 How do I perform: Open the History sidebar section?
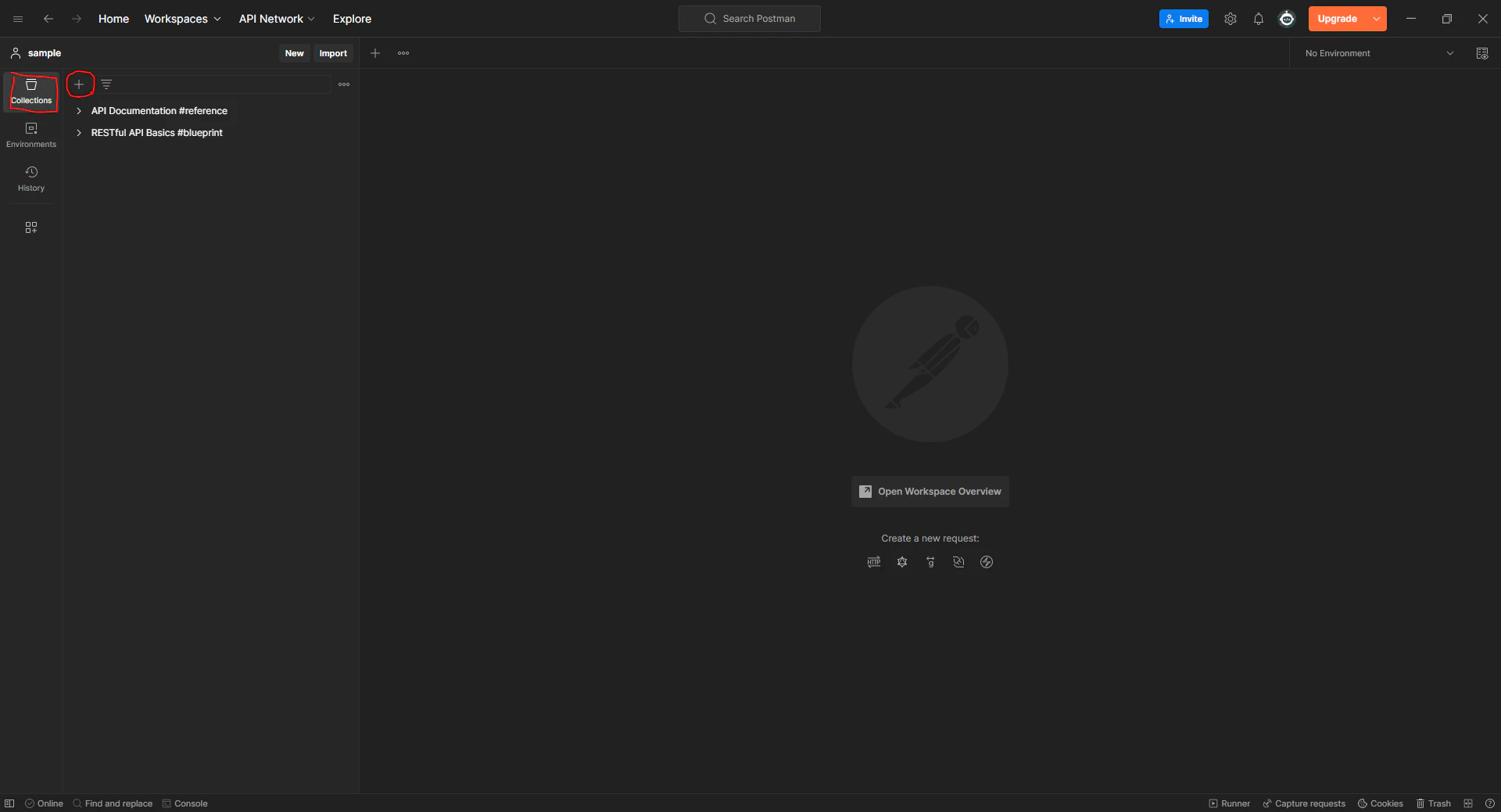tap(31, 179)
